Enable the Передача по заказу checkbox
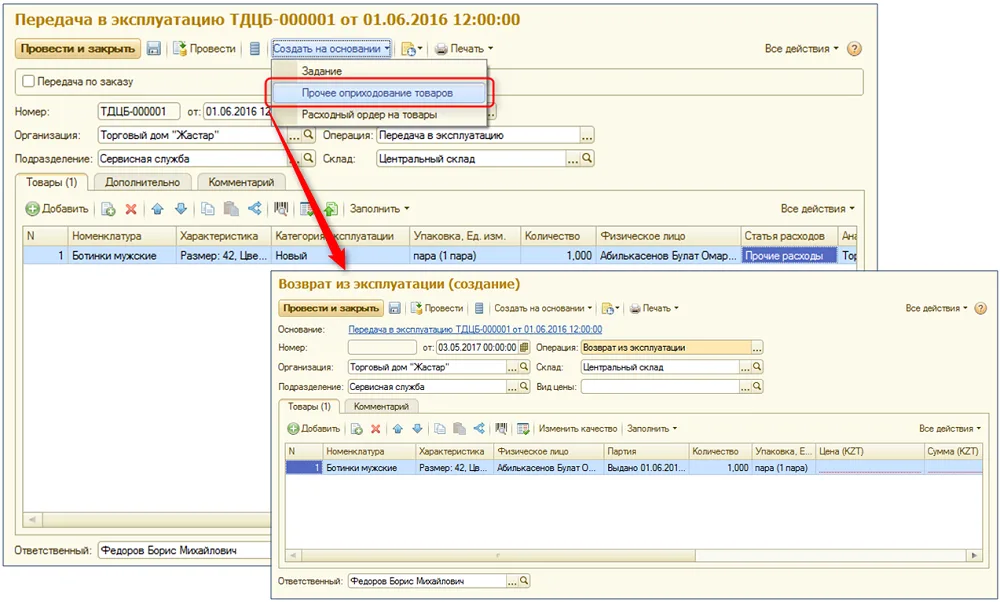The image size is (1000, 602). point(28,82)
